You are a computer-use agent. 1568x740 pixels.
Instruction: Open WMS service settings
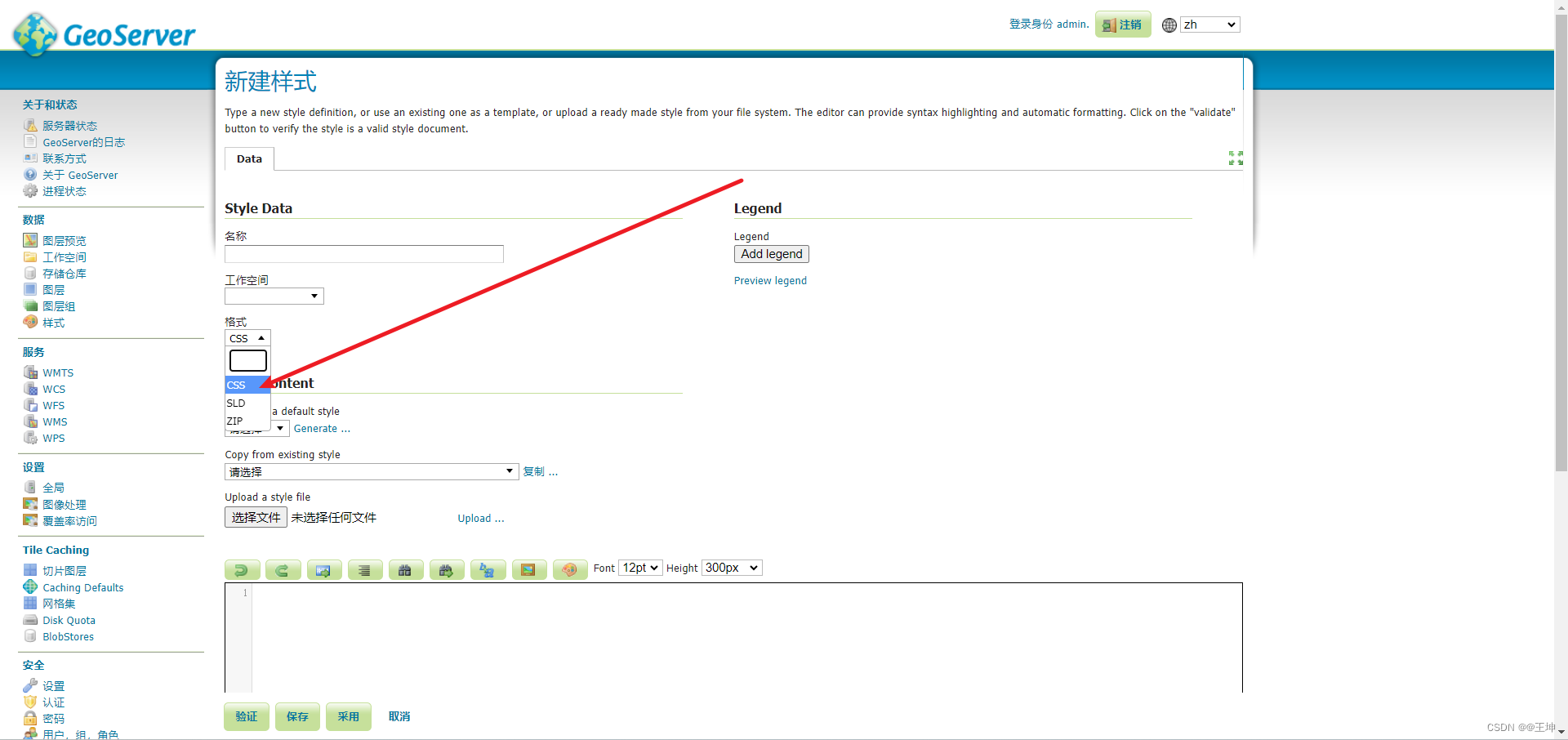(x=55, y=421)
